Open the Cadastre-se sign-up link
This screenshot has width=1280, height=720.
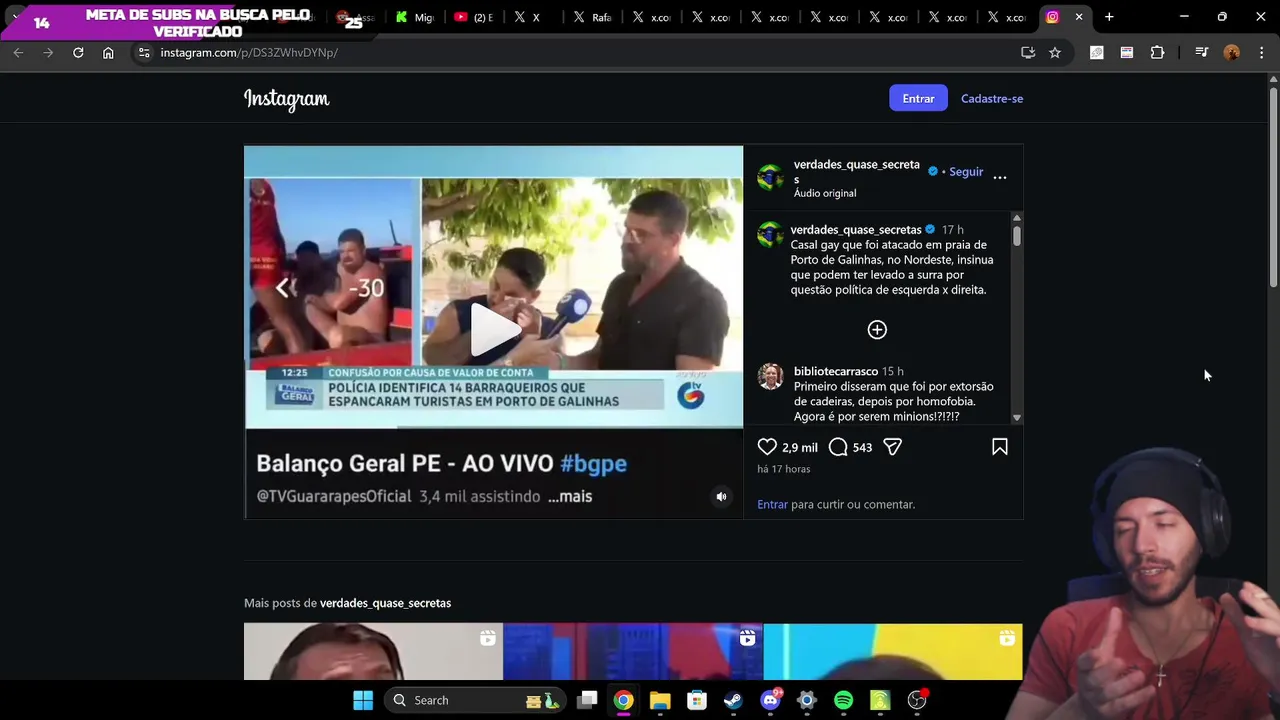[992, 98]
